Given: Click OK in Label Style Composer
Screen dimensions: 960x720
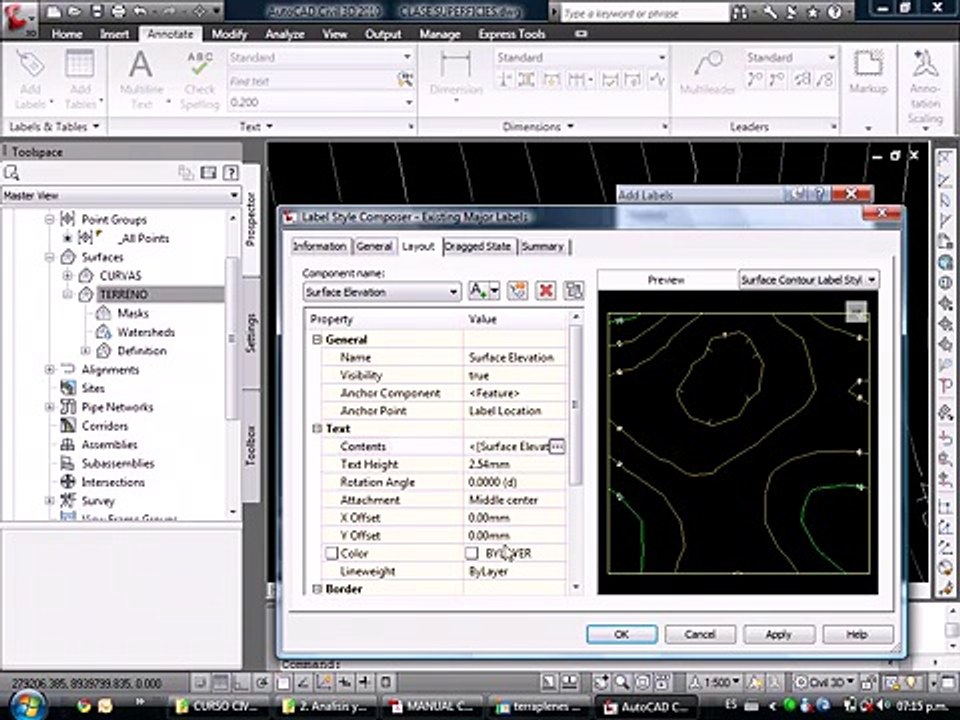Looking at the screenshot, I should point(622,634).
